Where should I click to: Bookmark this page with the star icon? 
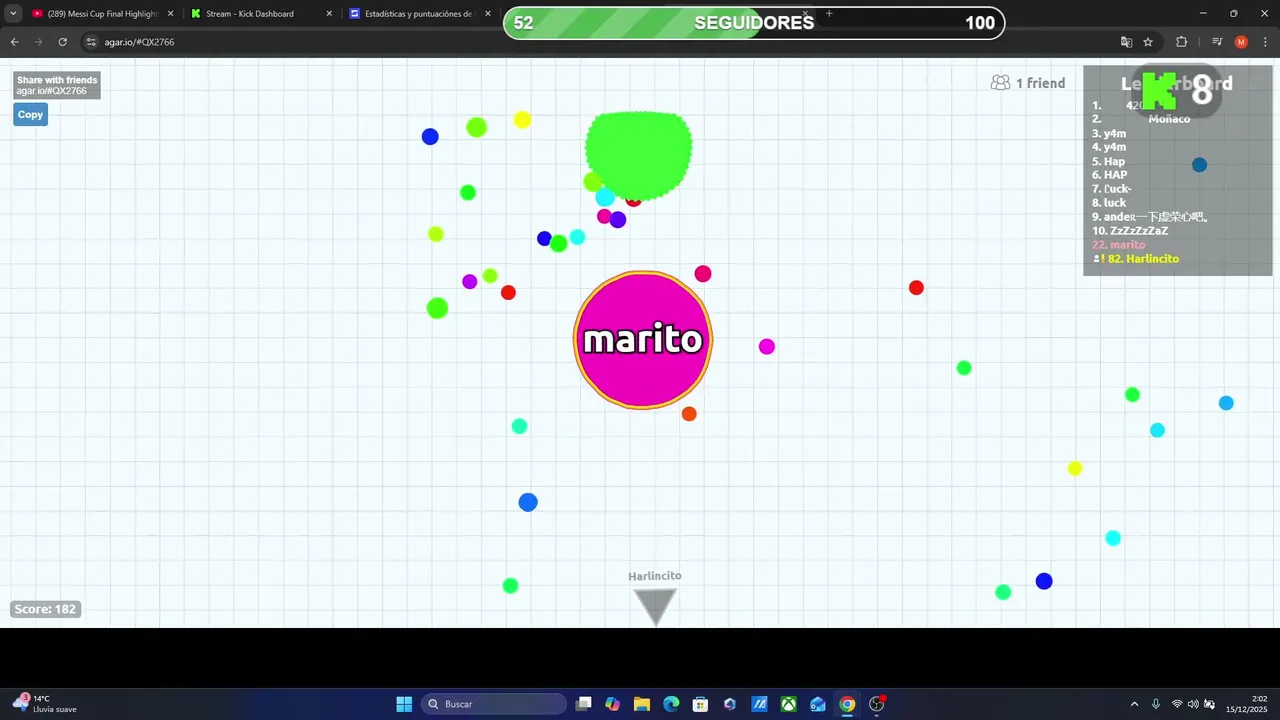[x=1148, y=42]
